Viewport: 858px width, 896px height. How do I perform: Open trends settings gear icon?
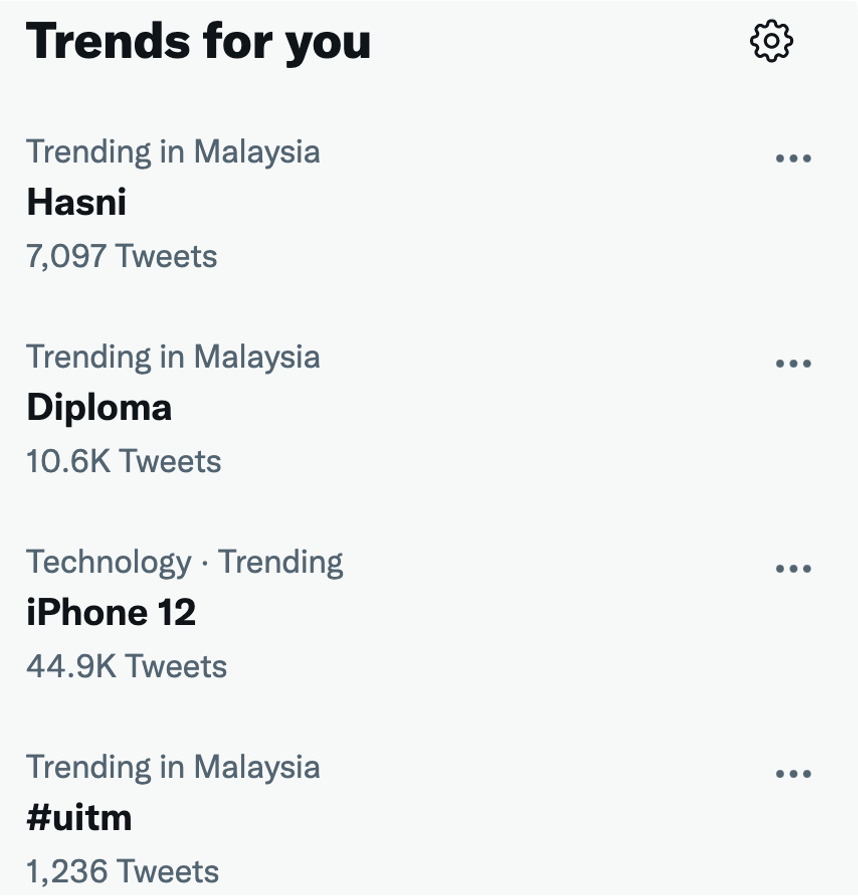(x=771, y=41)
